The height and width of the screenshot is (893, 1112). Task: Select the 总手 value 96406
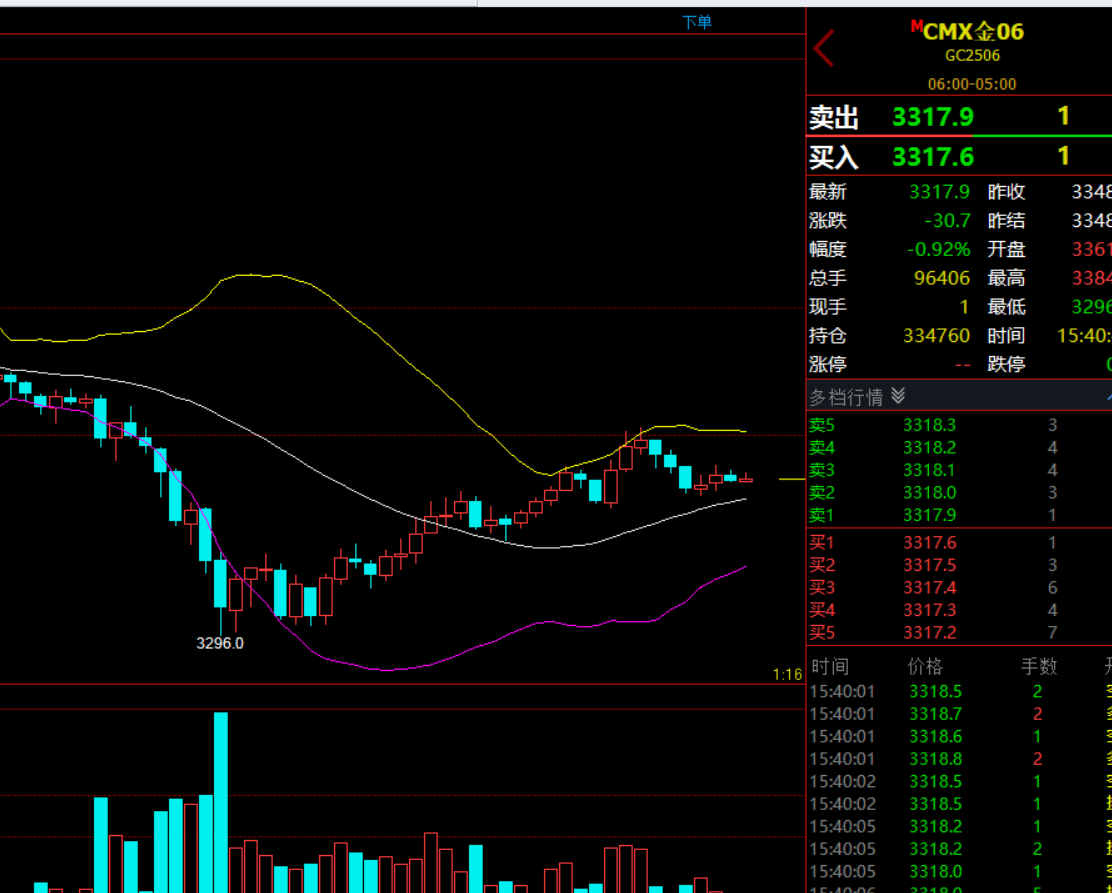(942, 278)
